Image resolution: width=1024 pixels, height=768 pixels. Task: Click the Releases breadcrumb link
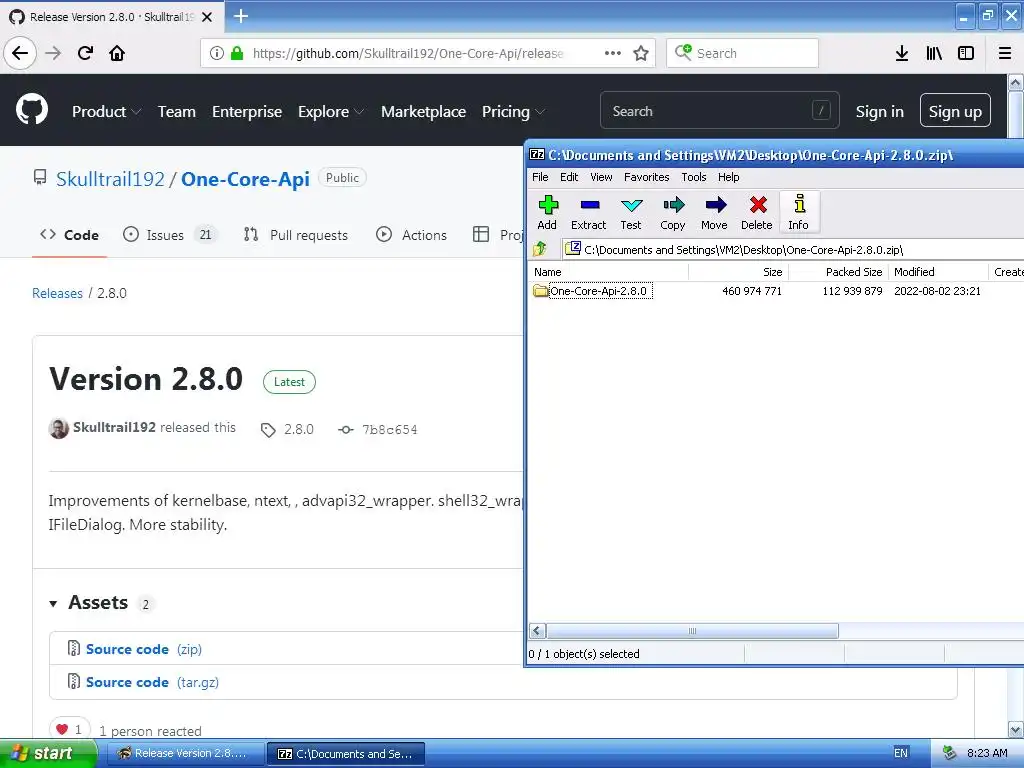coord(57,293)
